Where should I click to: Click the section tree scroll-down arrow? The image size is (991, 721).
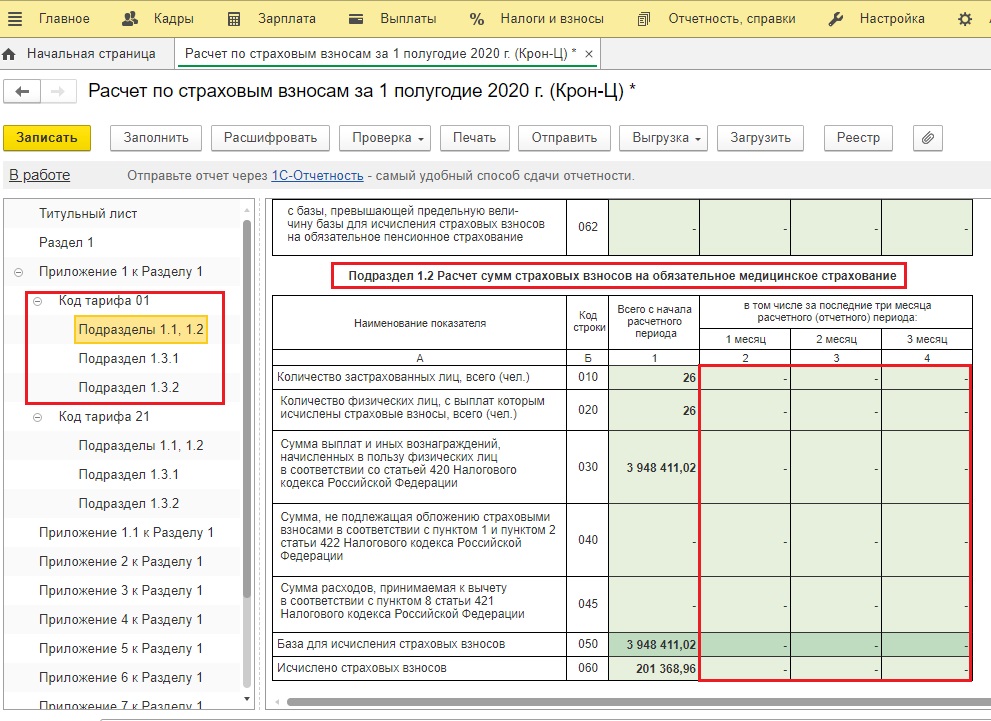(247, 699)
